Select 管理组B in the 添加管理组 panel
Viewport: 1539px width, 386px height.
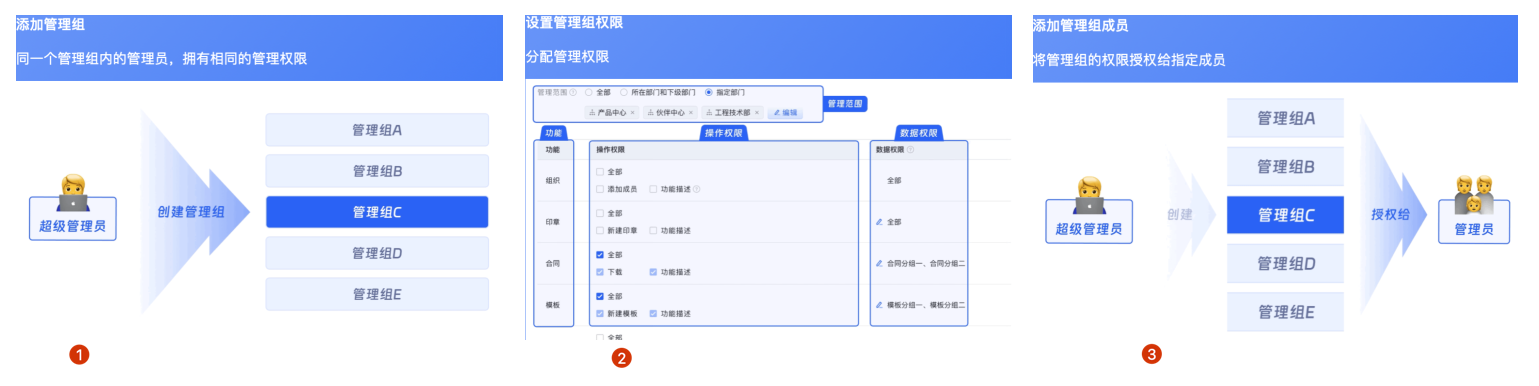click(377, 171)
